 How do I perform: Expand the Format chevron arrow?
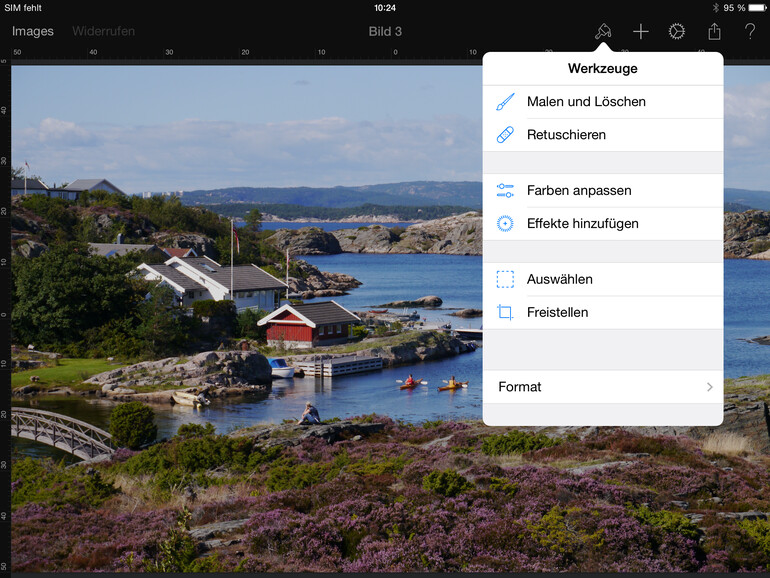pyautogui.click(x=710, y=387)
